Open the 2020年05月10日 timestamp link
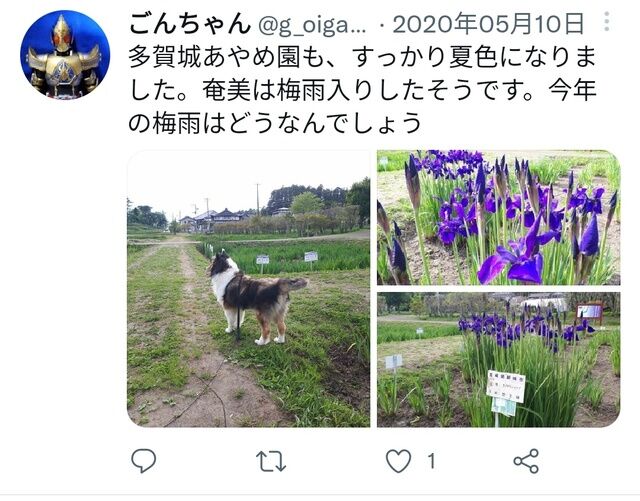 [x=488, y=24]
